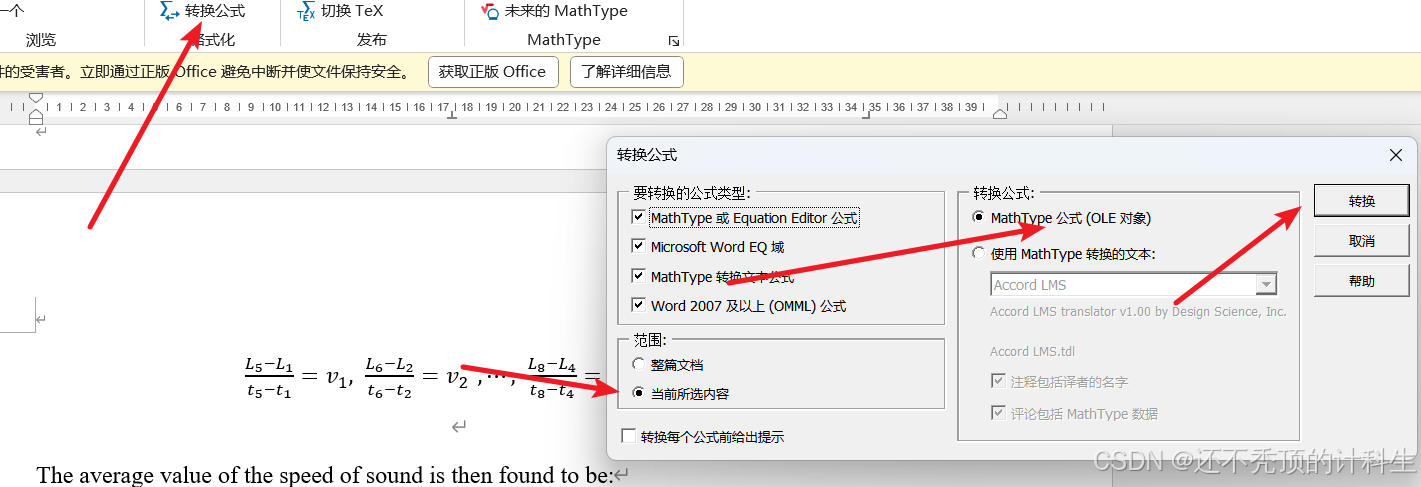This screenshot has width=1421, height=487.
Task: Open MathType group dialog launcher
Action: (x=674, y=41)
